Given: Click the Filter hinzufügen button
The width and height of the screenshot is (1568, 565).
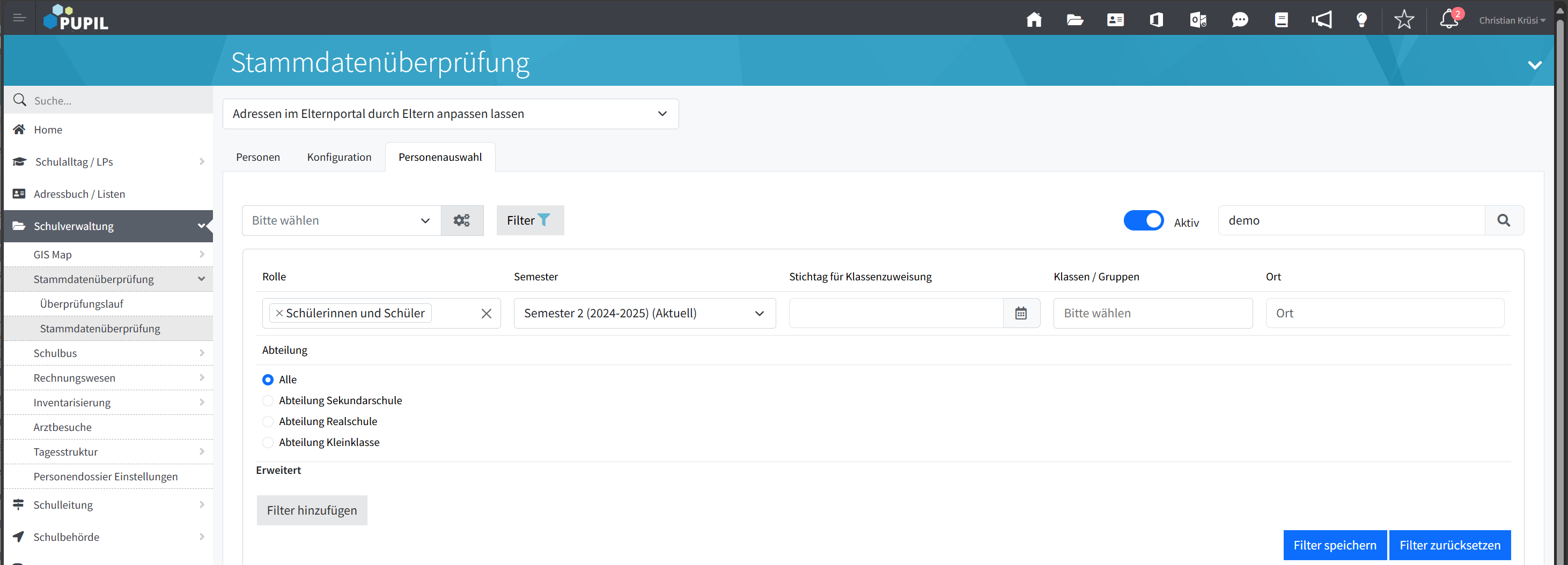Looking at the screenshot, I should pyautogui.click(x=312, y=510).
